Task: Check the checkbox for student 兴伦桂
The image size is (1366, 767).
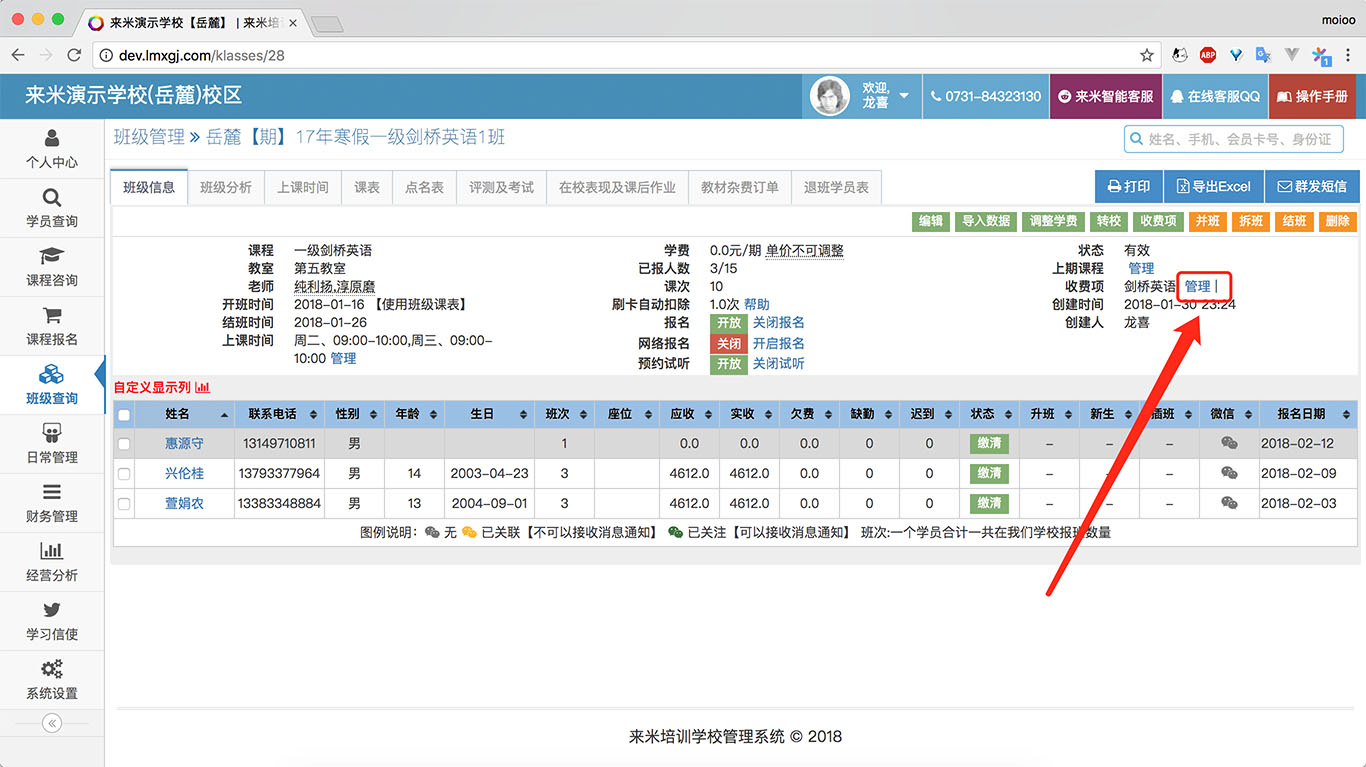Action: pos(125,473)
